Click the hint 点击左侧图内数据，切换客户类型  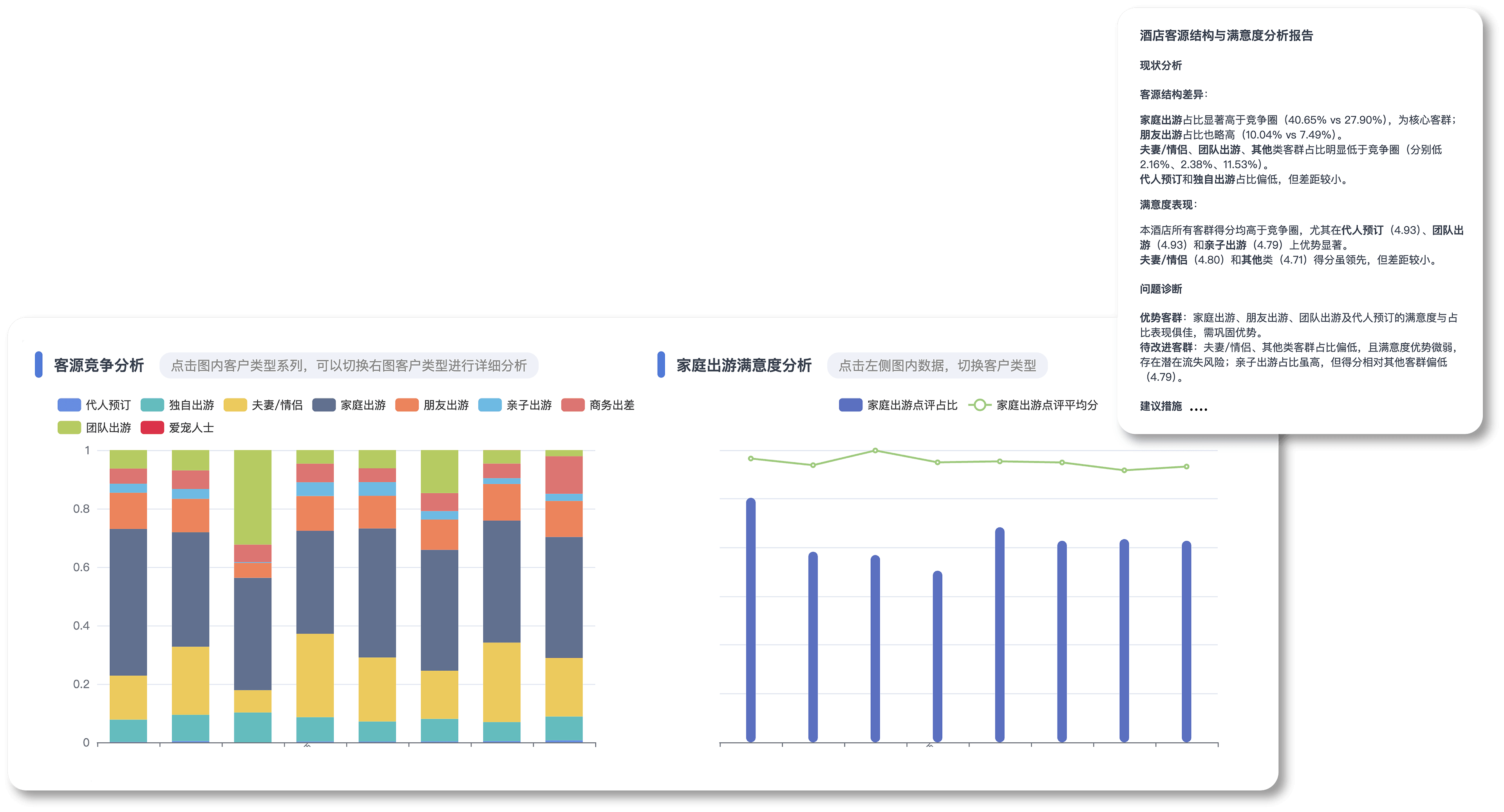click(937, 365)
